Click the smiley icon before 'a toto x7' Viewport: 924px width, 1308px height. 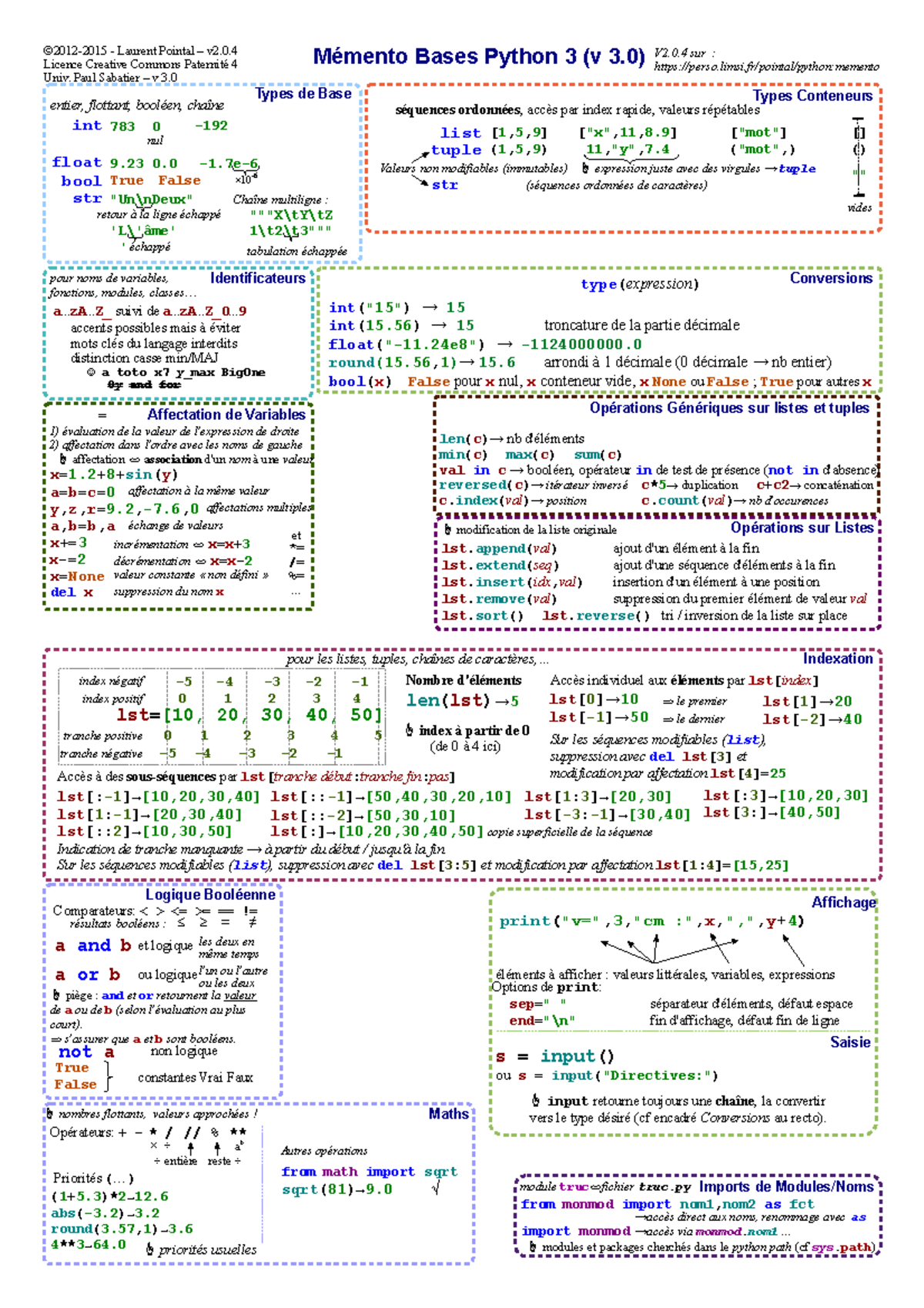pyautogui.click(x=92, y=373)
